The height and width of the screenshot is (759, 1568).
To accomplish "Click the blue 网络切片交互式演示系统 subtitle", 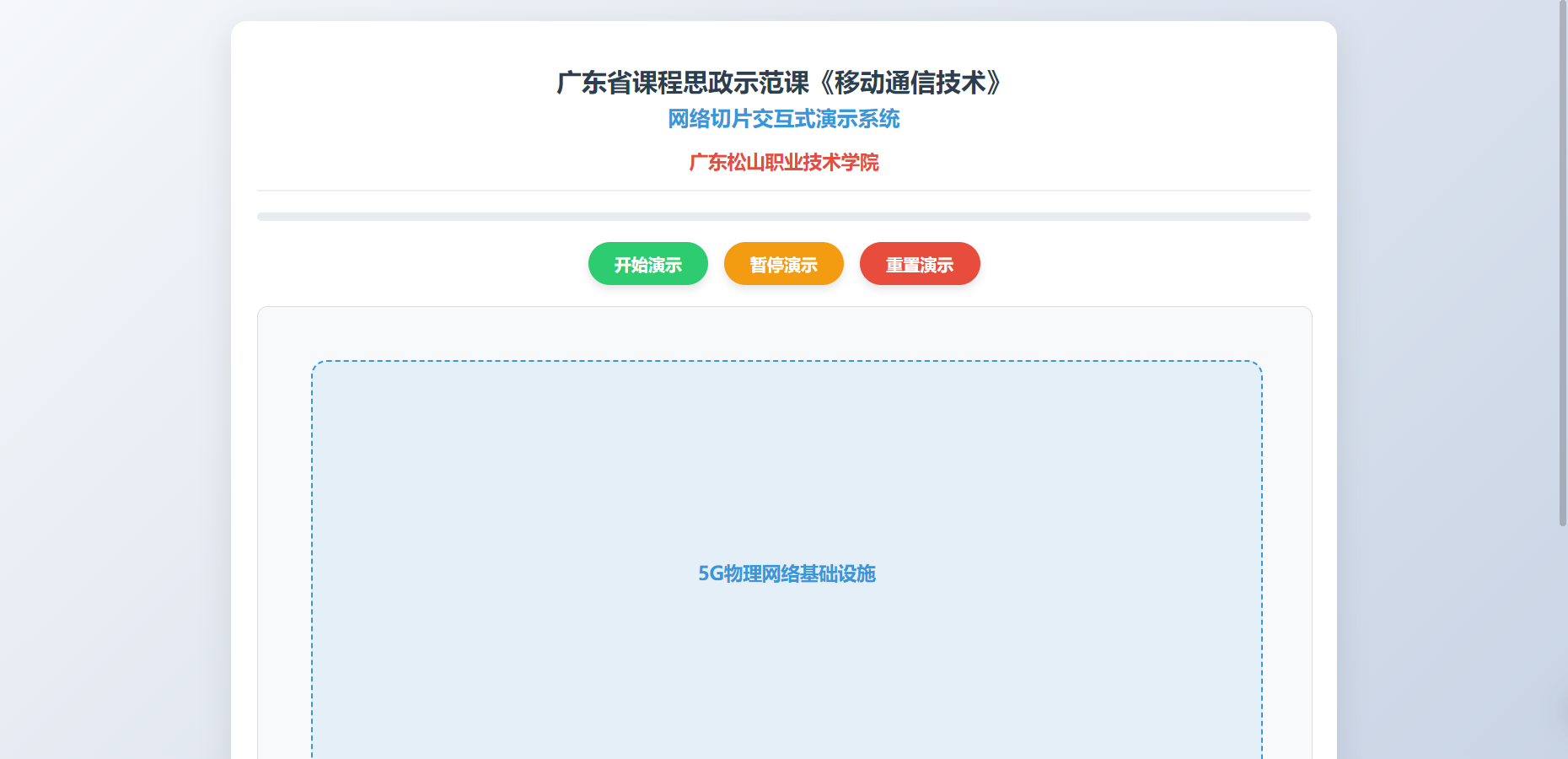I will [783, 119].
